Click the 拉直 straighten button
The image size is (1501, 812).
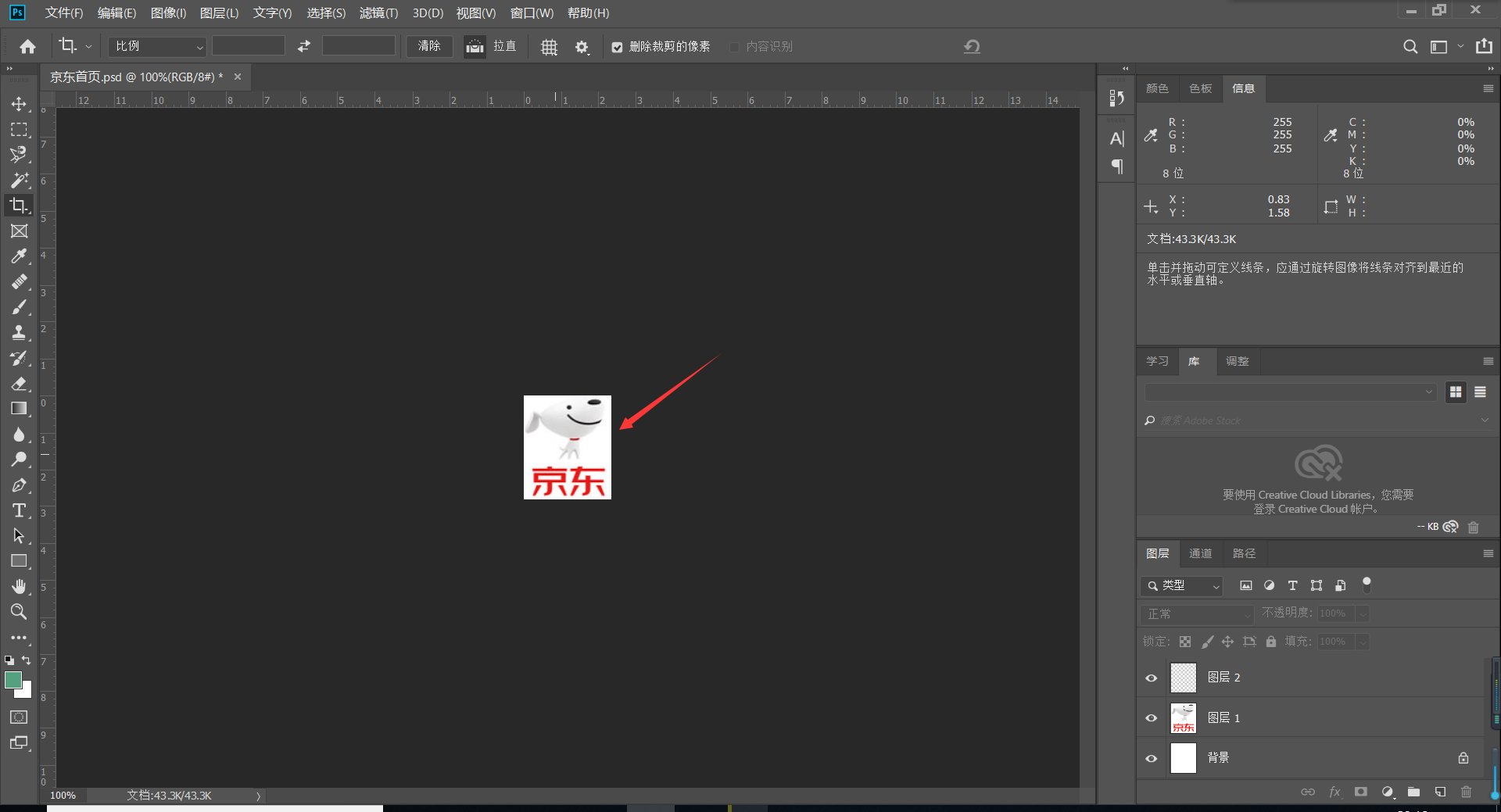(491, 46)
